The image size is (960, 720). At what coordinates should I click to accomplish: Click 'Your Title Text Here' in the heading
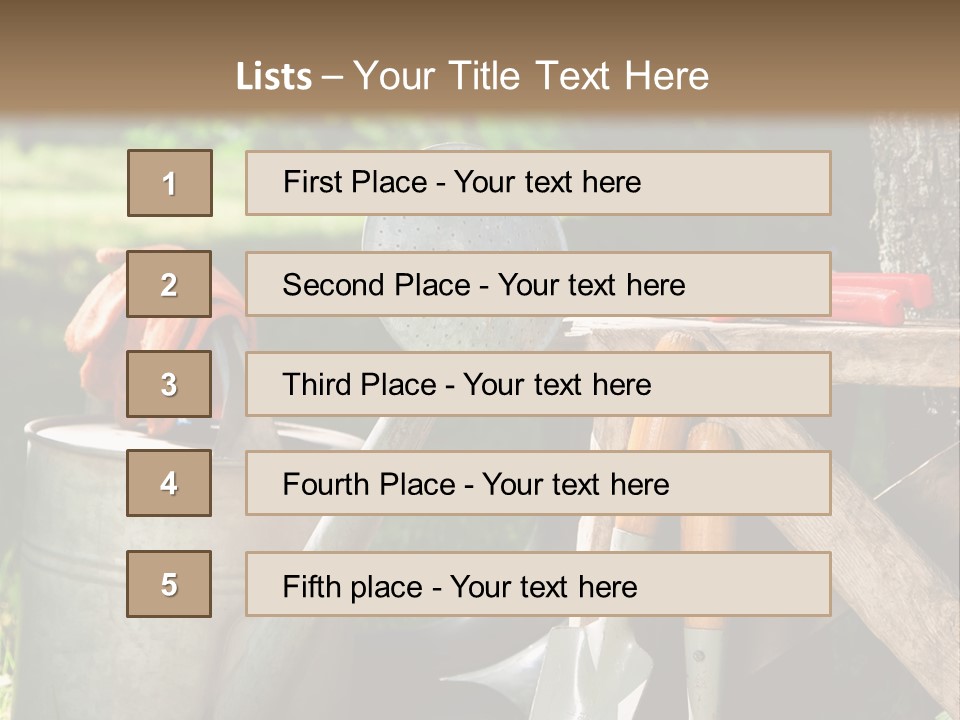point(531,76)
